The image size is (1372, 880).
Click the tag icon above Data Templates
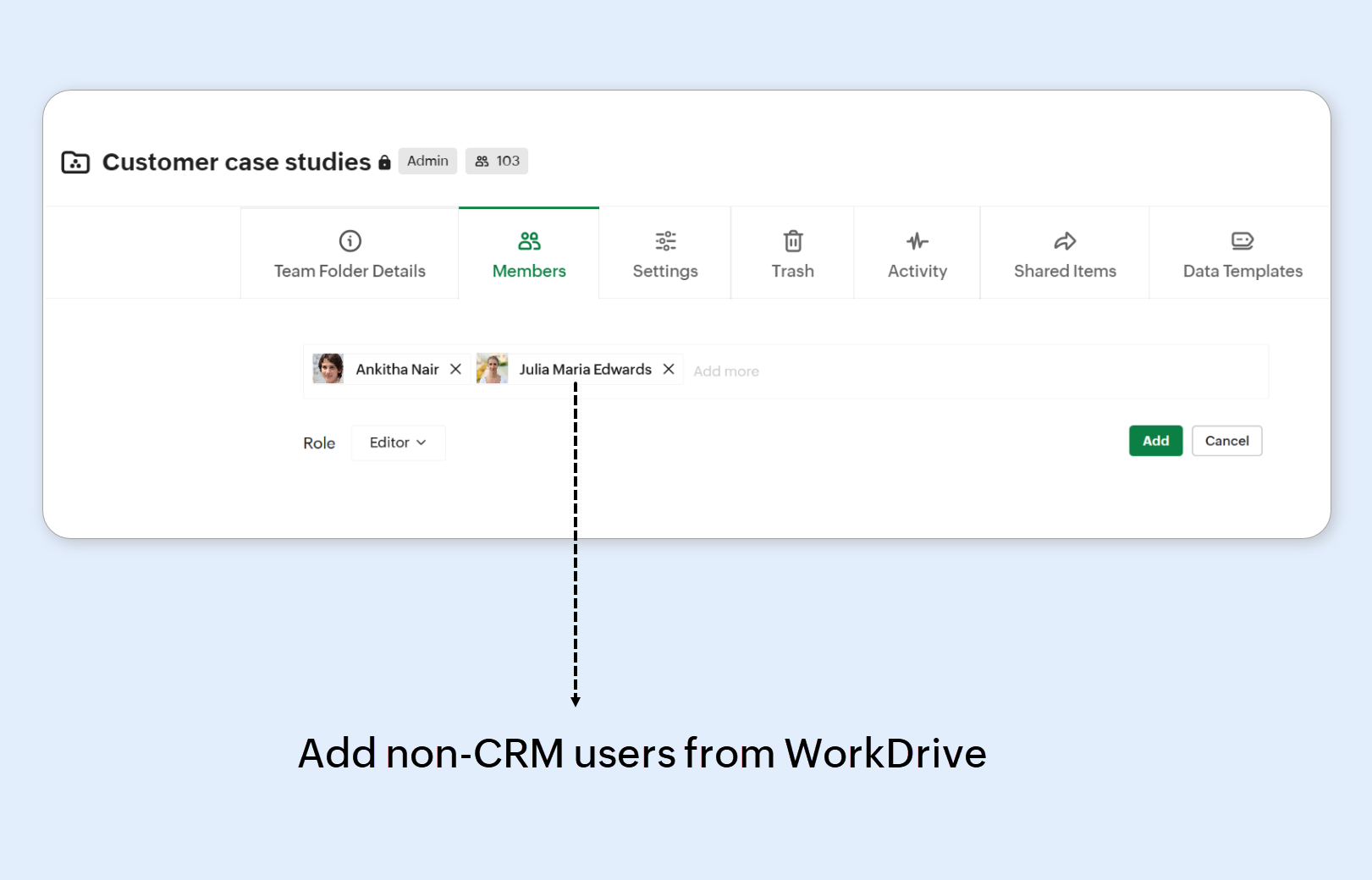[1242, 241]
